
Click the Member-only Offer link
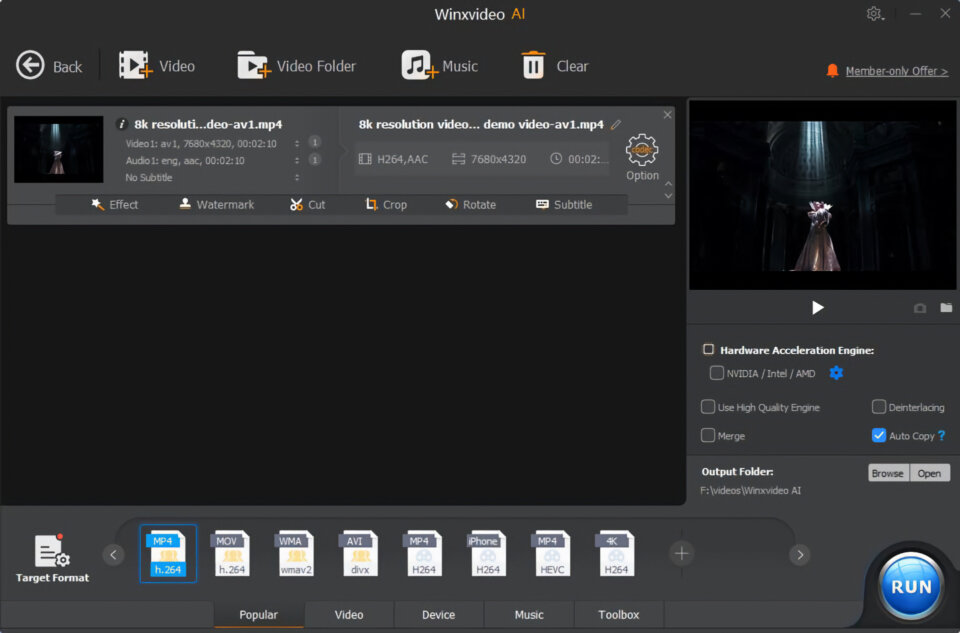896,71
